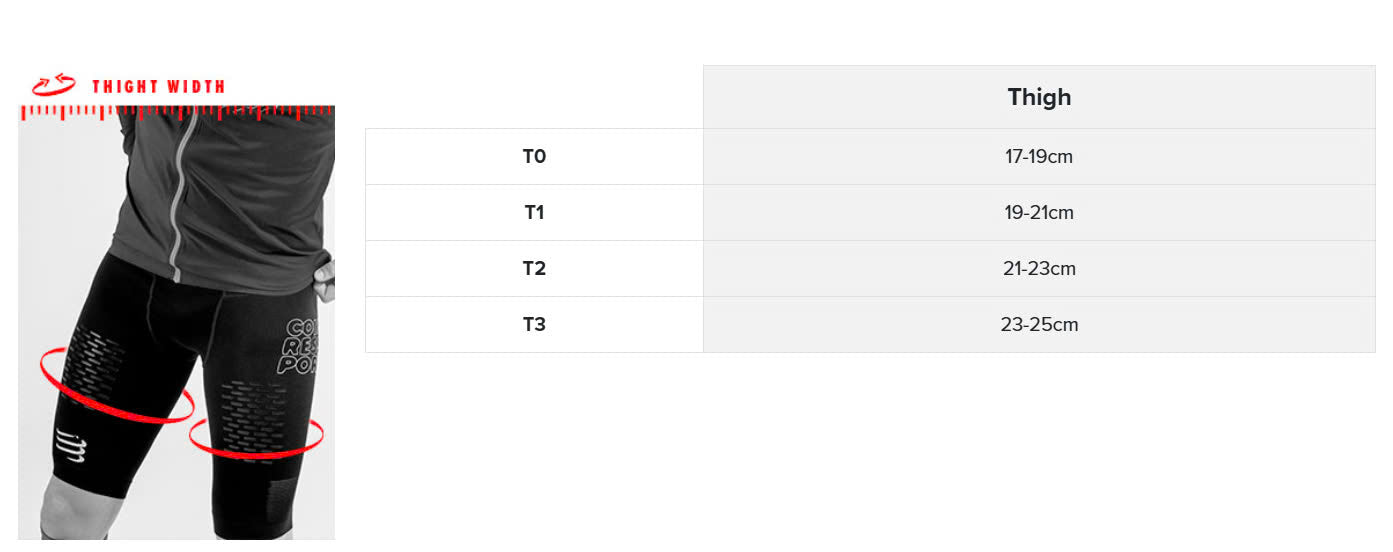Click the red rotating arrows icon

pos(54,84)
